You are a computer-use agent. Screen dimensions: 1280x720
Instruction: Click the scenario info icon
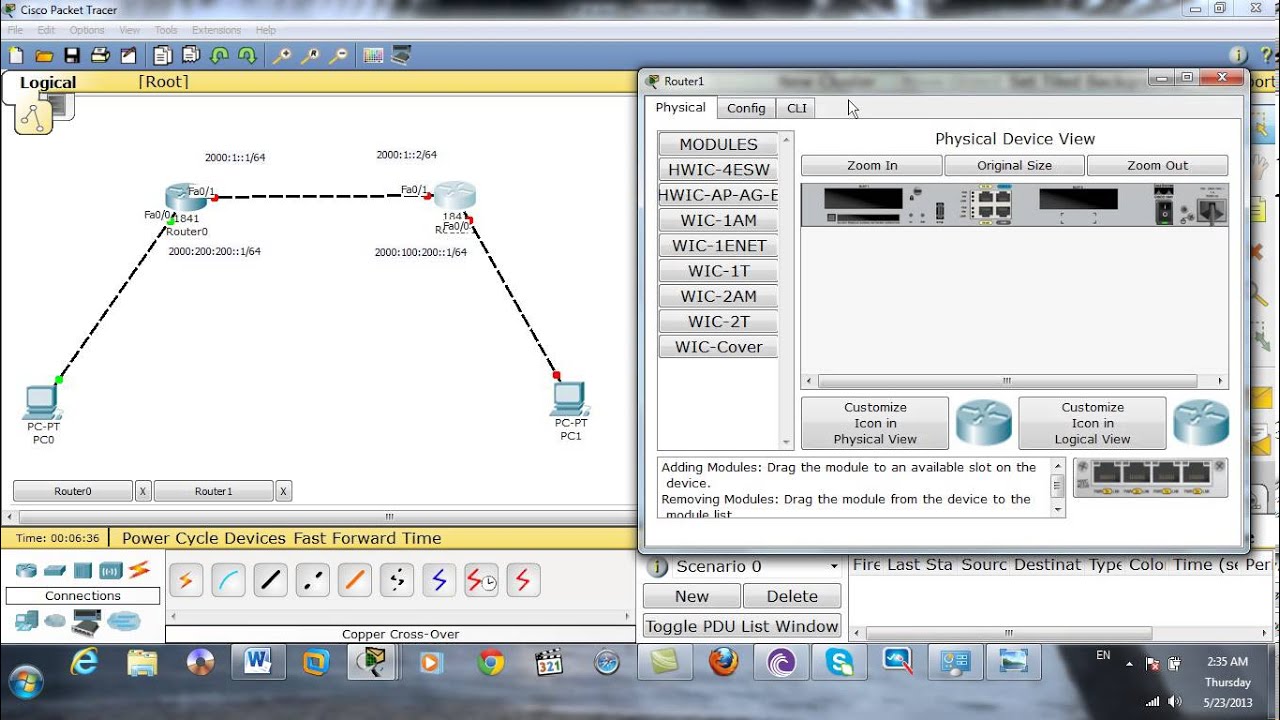pyautogui.click(x=657, y=567)
